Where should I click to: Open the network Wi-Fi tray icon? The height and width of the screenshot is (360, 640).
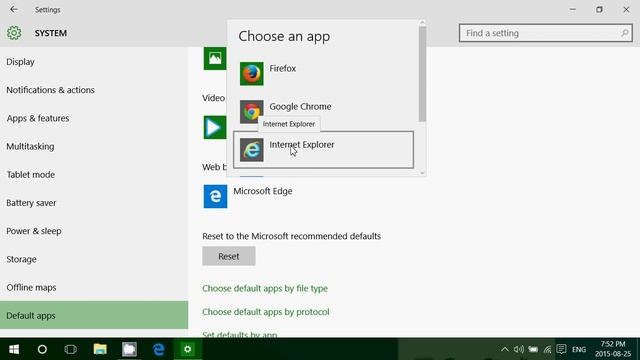[547, 349]
